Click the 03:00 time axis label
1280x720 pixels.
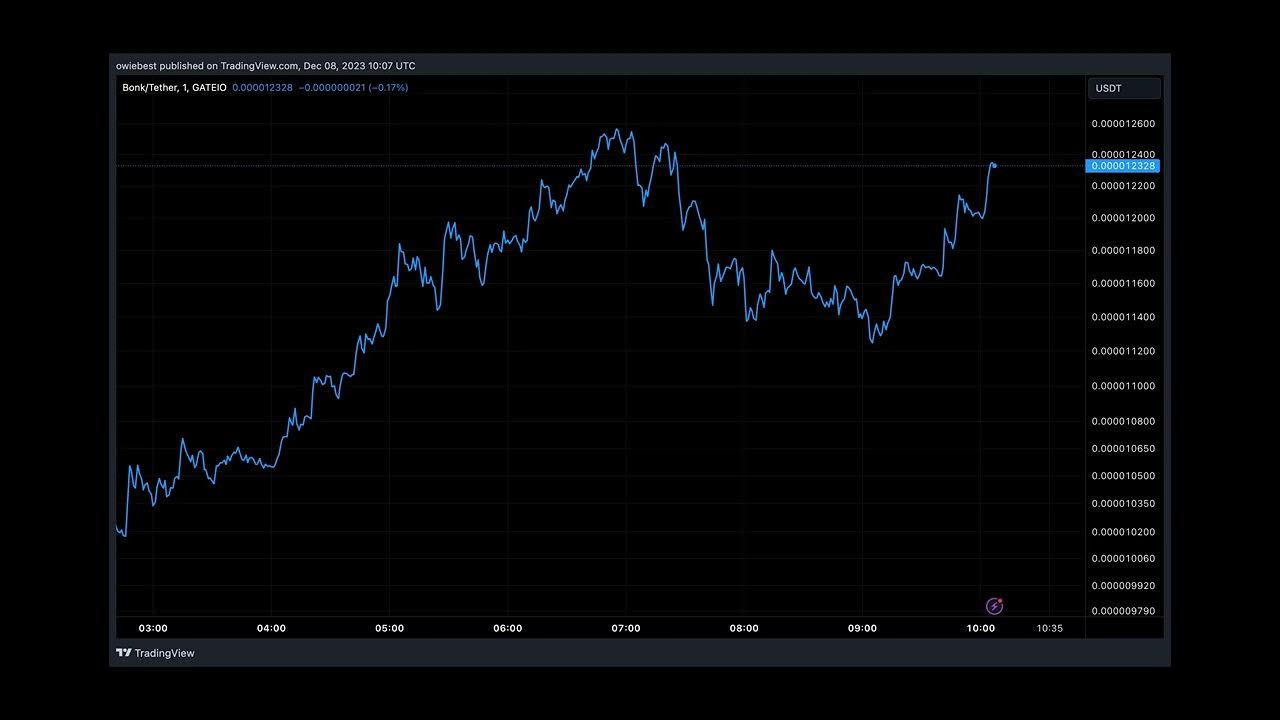pos(153,629)
